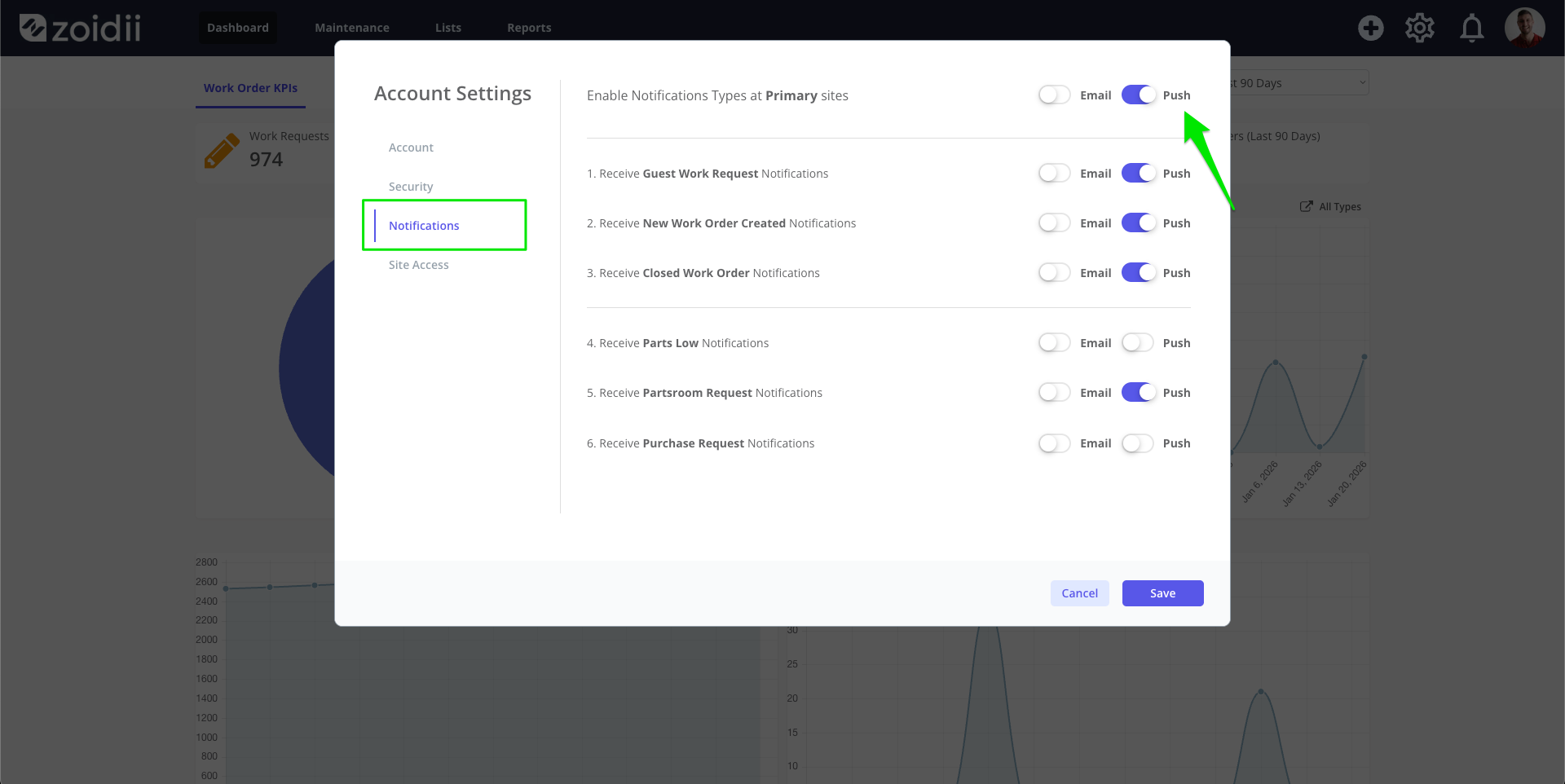Viewport: 1565px width, 784px height.
Task: Enable Email for Partsroom Request notifications
Action: click(x=1055, y=393)
